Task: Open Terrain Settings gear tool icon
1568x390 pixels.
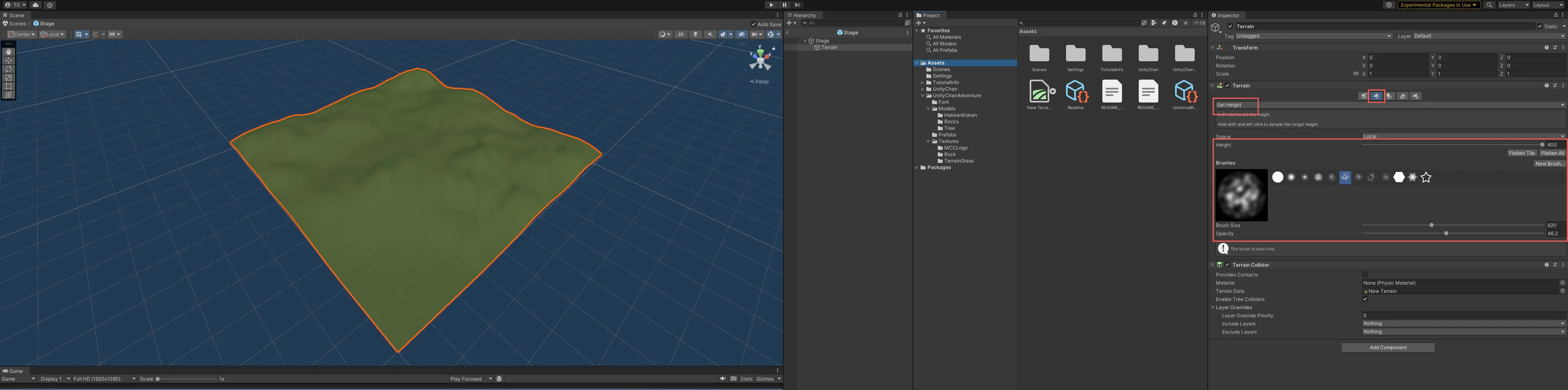Action: tap(1416, 96)
